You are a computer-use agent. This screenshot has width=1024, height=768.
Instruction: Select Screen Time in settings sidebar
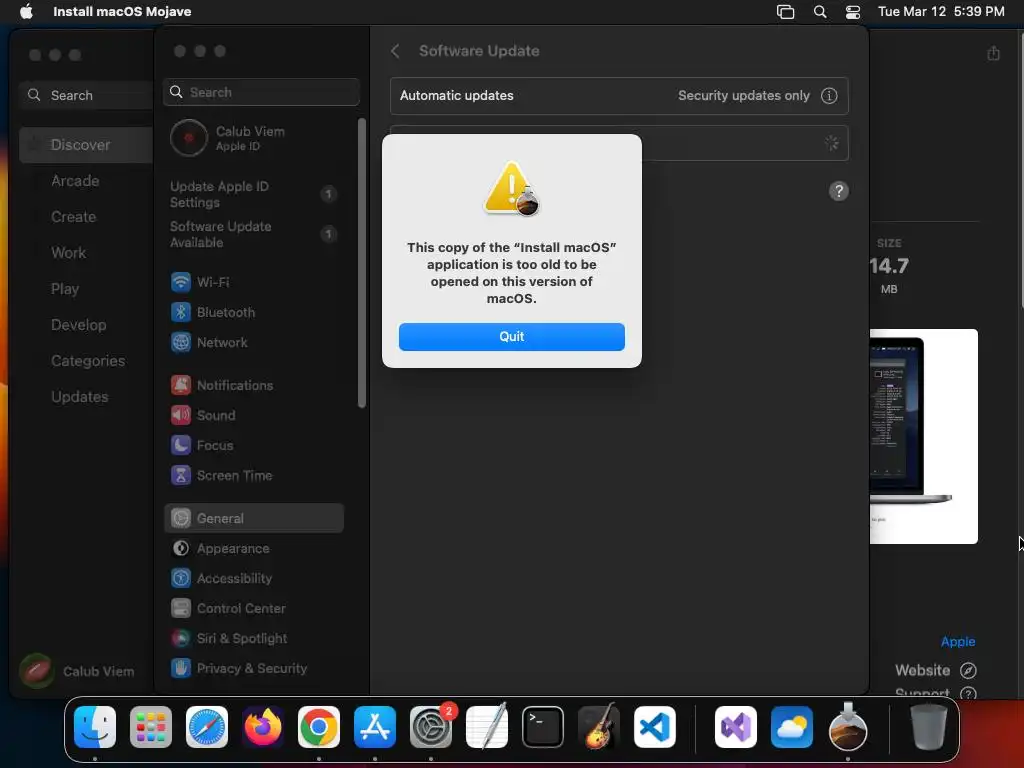click(x=255, y=475)
